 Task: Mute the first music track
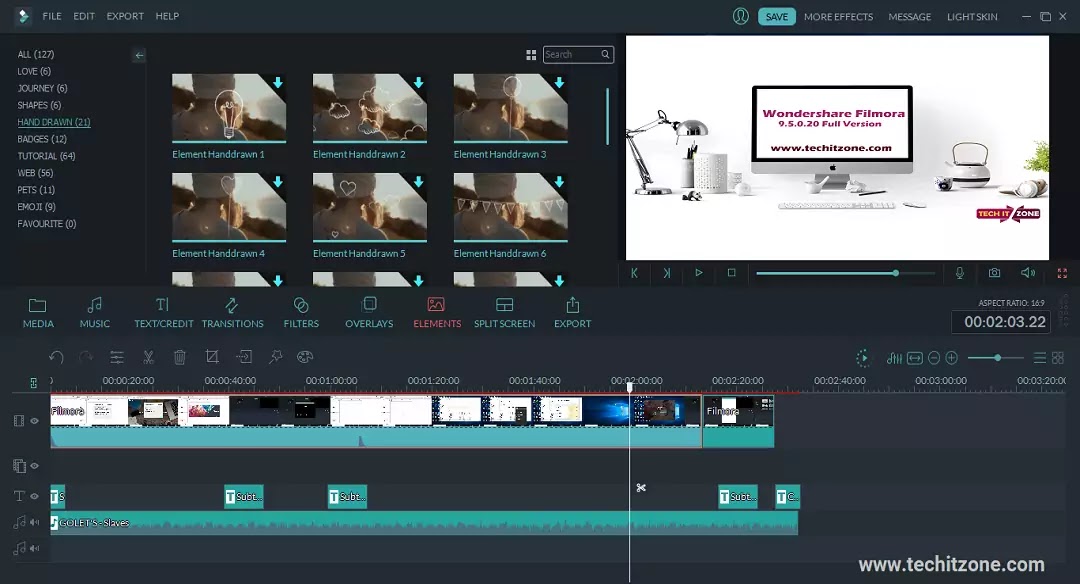tap(34, 523)
